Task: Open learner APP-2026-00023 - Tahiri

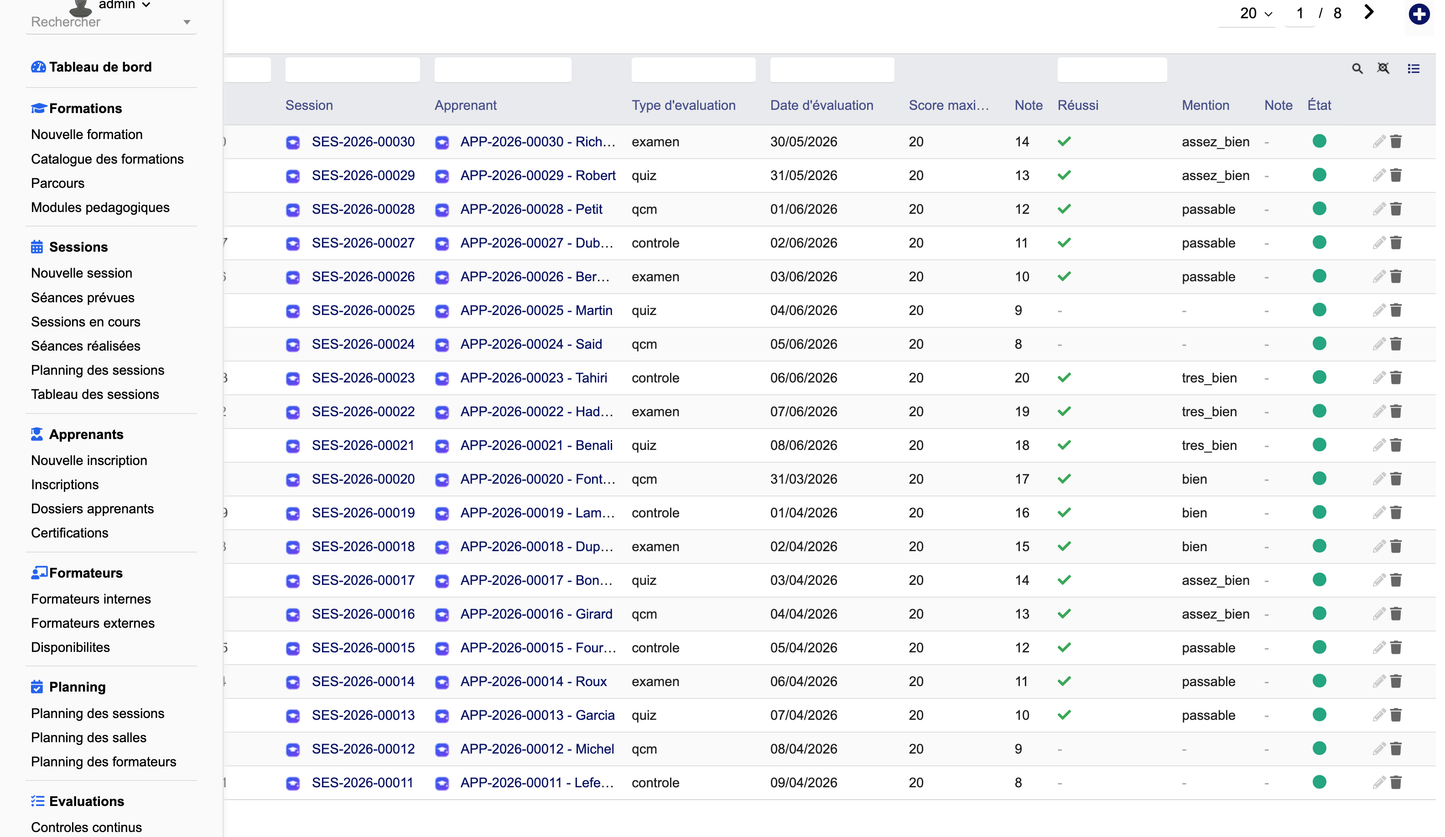Action: tap(533, 378)
